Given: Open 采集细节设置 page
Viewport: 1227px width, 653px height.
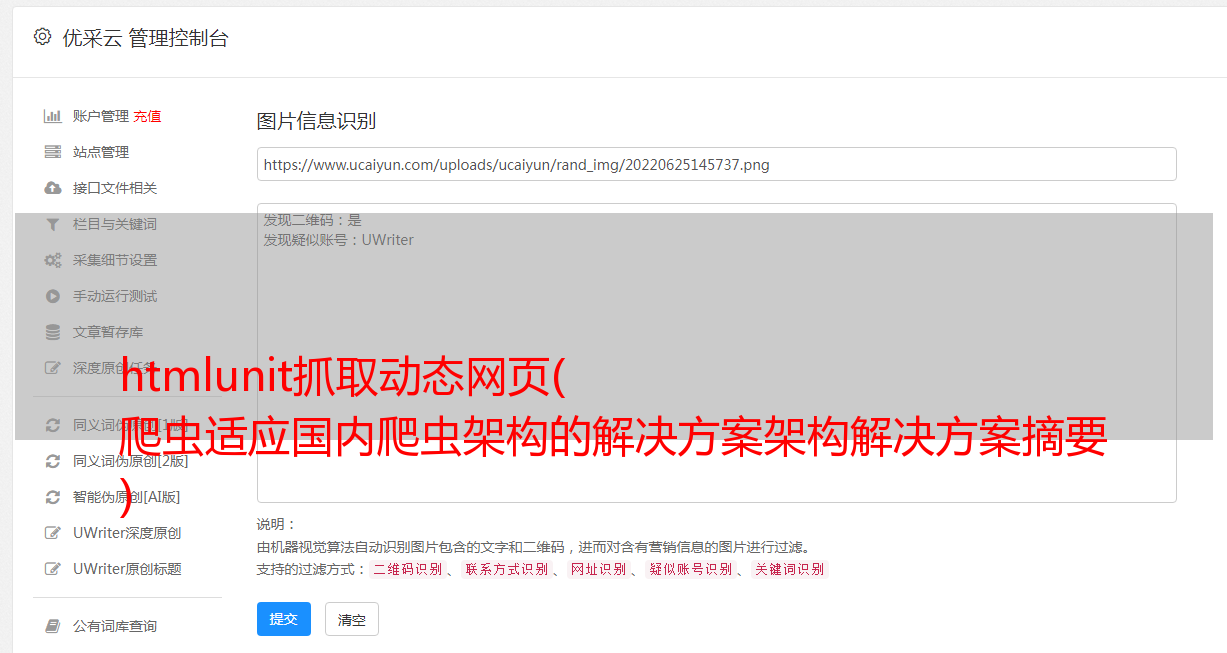Looking at the screenshot, I should pos(115,260).
